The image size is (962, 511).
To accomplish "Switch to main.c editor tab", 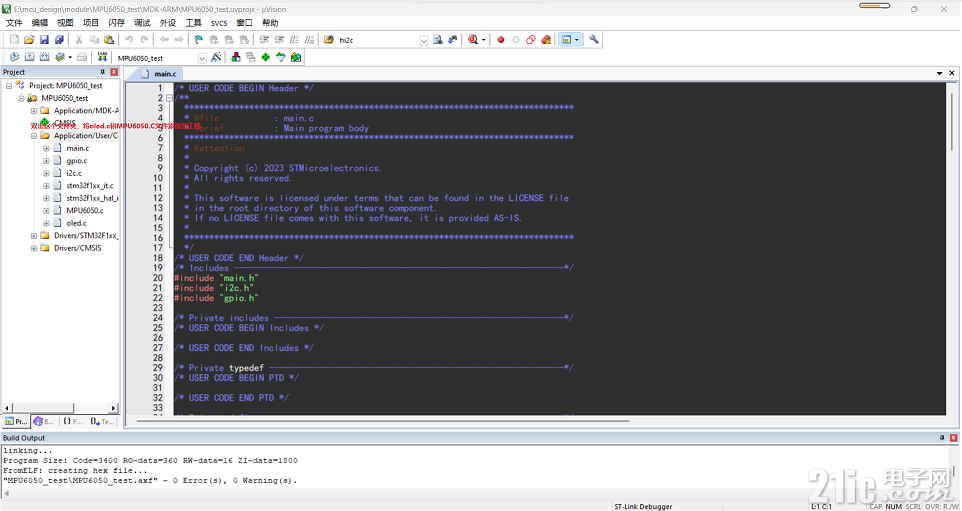I will point(159,74).
